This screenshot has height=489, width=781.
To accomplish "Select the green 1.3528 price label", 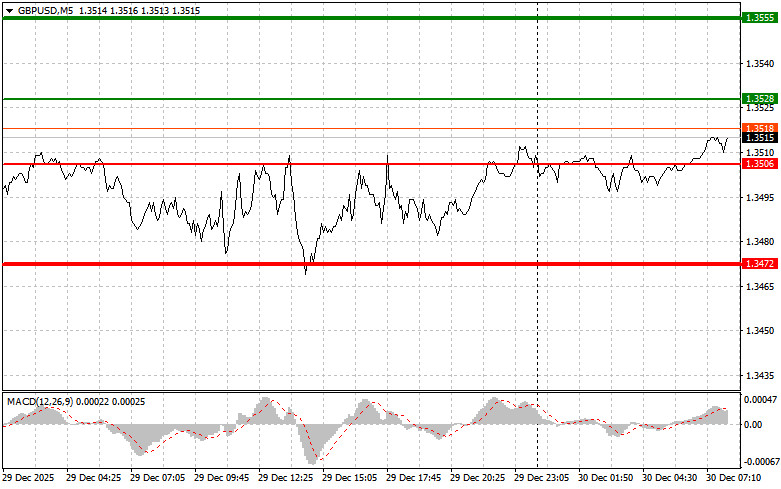I will point(756,99).
